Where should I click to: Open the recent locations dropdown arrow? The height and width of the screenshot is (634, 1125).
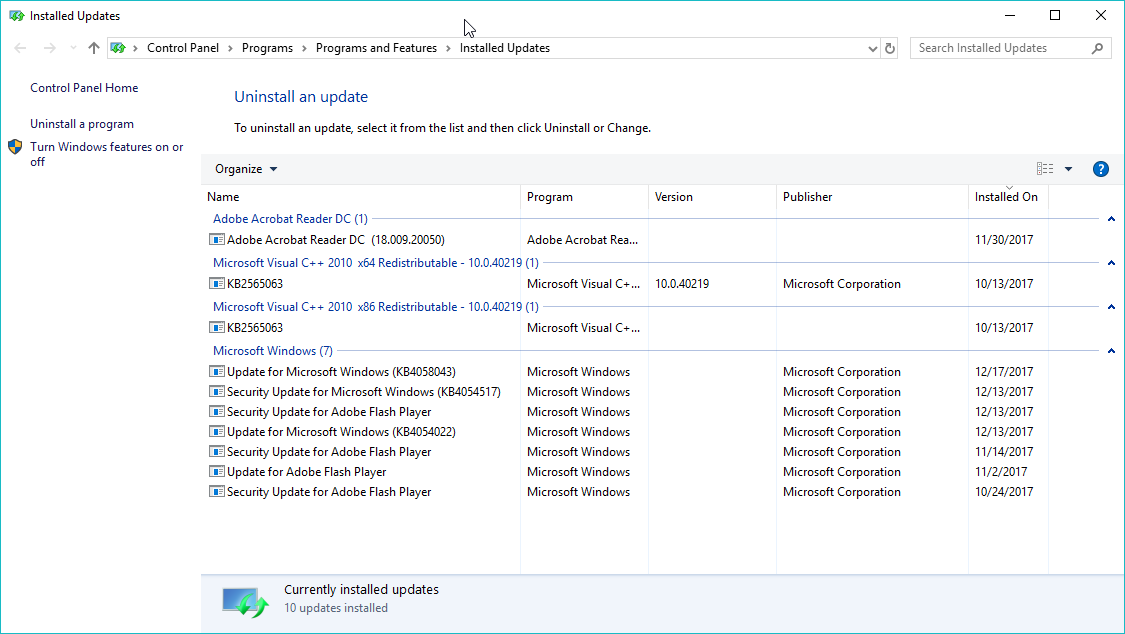coord(73,48)
